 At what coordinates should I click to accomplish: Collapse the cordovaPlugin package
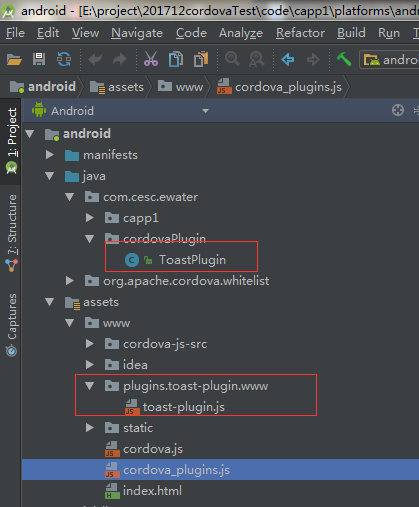(89, 239)
